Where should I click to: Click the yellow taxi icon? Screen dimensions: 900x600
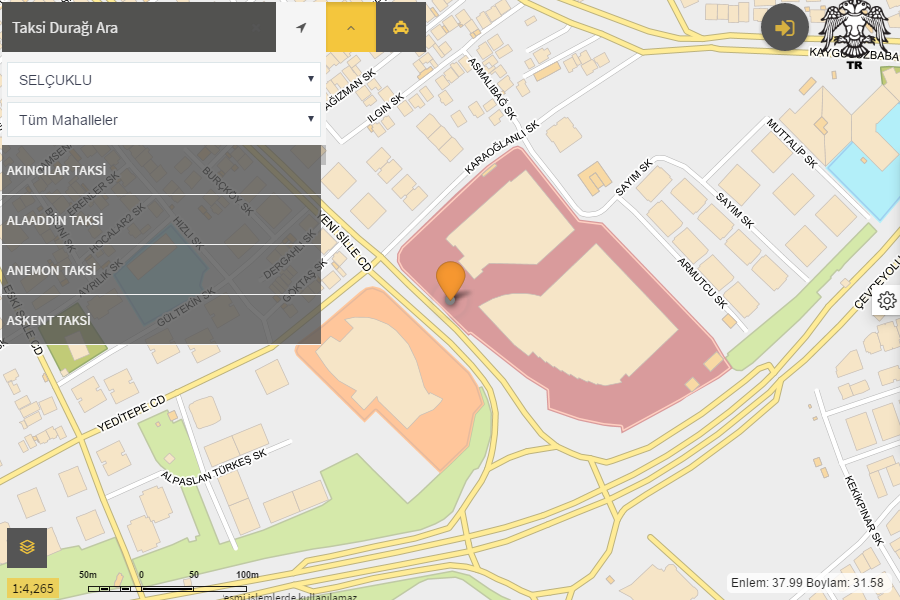point(401,28)
